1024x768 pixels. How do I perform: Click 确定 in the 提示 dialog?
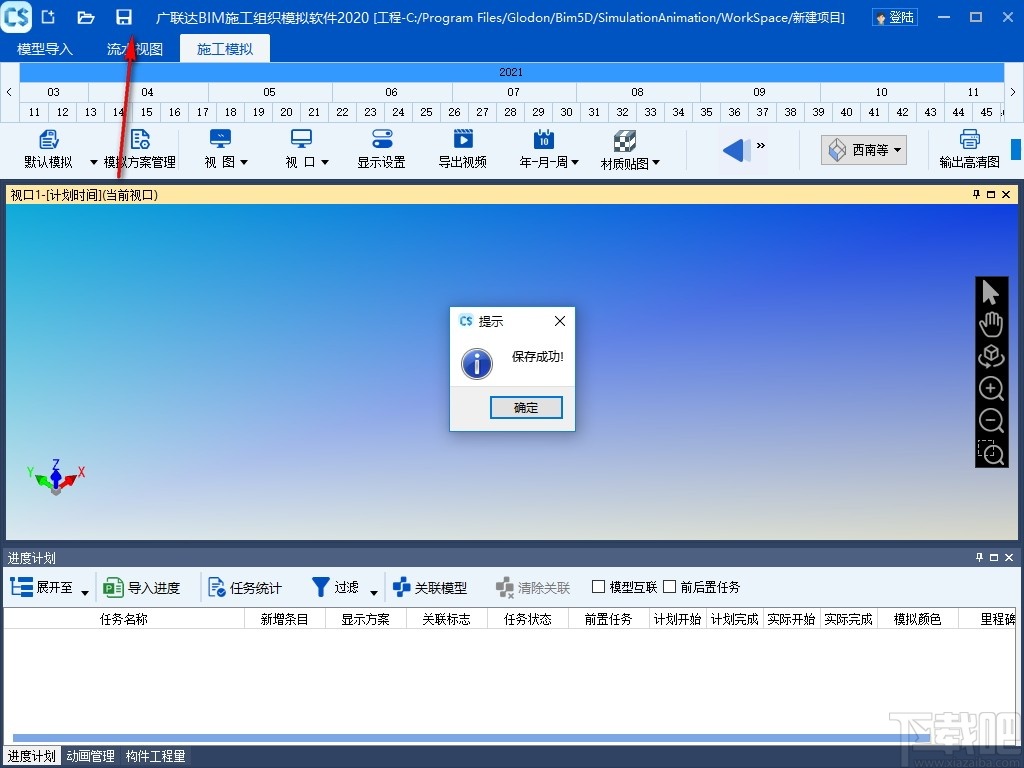click(x=526, y=408)
